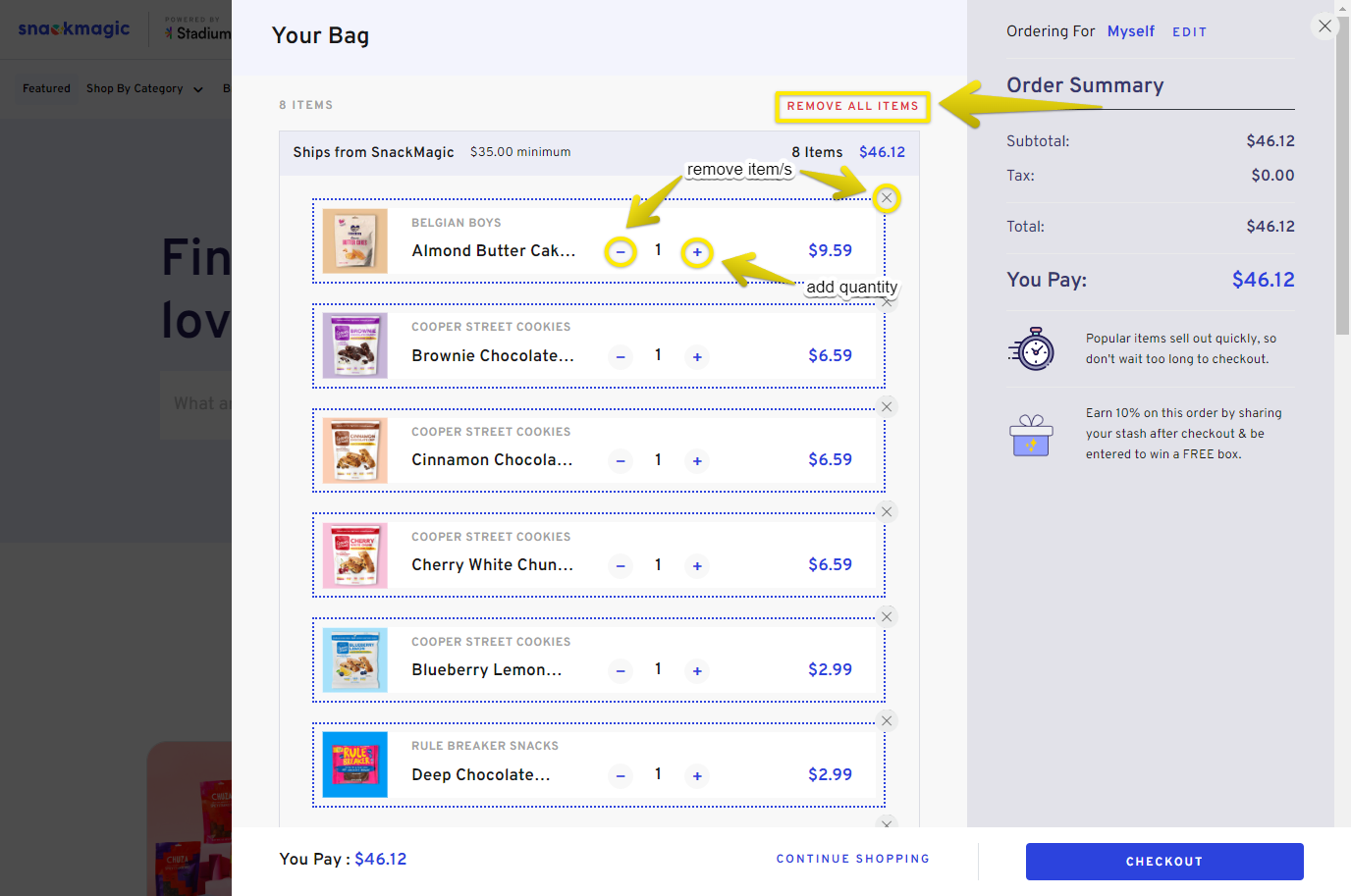
Task: Decrease quantity of Cherry White Chunk item
Action: click(x=621, y=566)
